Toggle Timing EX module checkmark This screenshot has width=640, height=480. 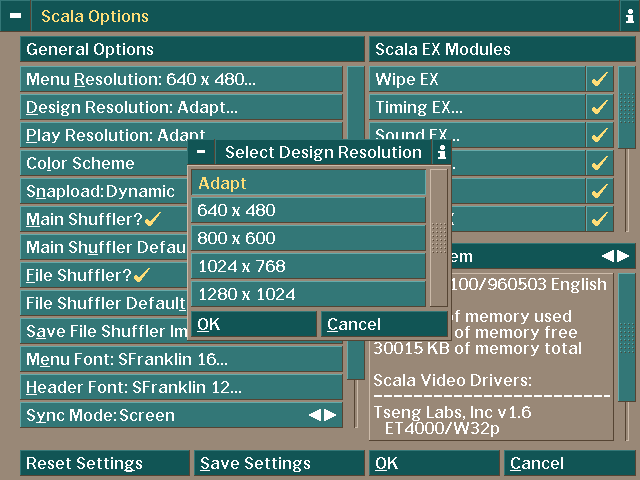(600, 107)
